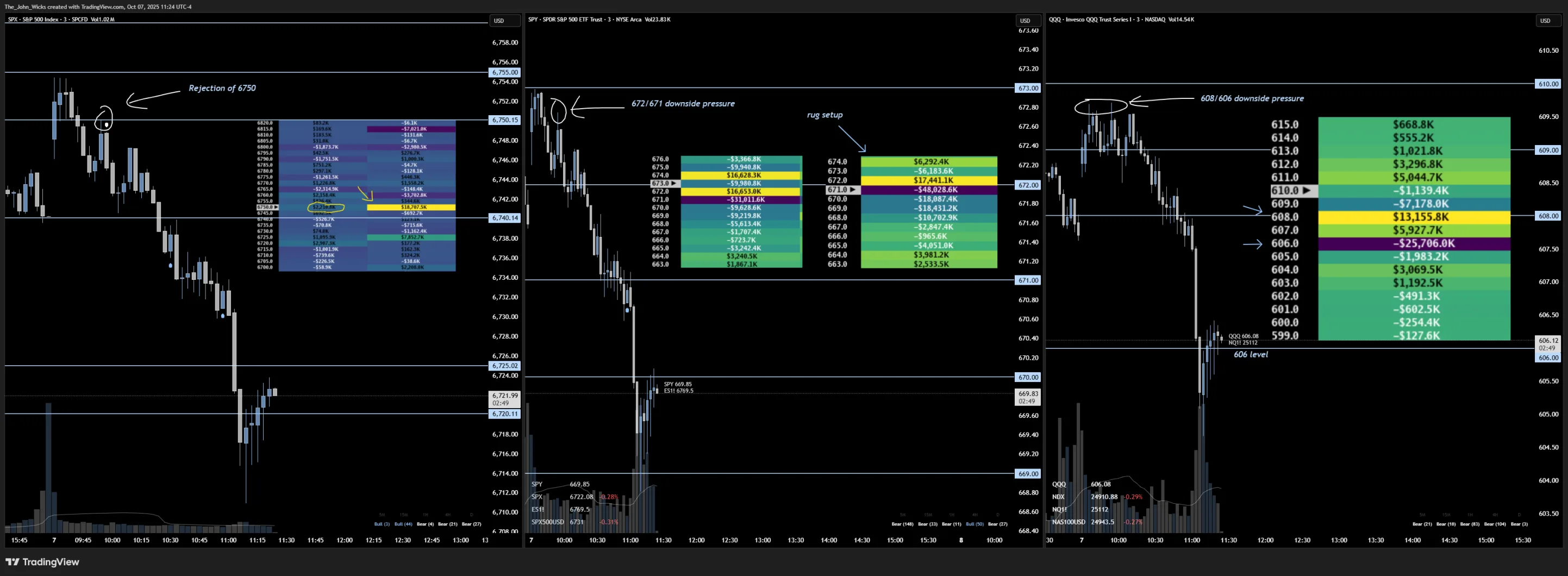1568x576 pixels.
Task: Select the 6,750.15 price line label
Action: 504,120
